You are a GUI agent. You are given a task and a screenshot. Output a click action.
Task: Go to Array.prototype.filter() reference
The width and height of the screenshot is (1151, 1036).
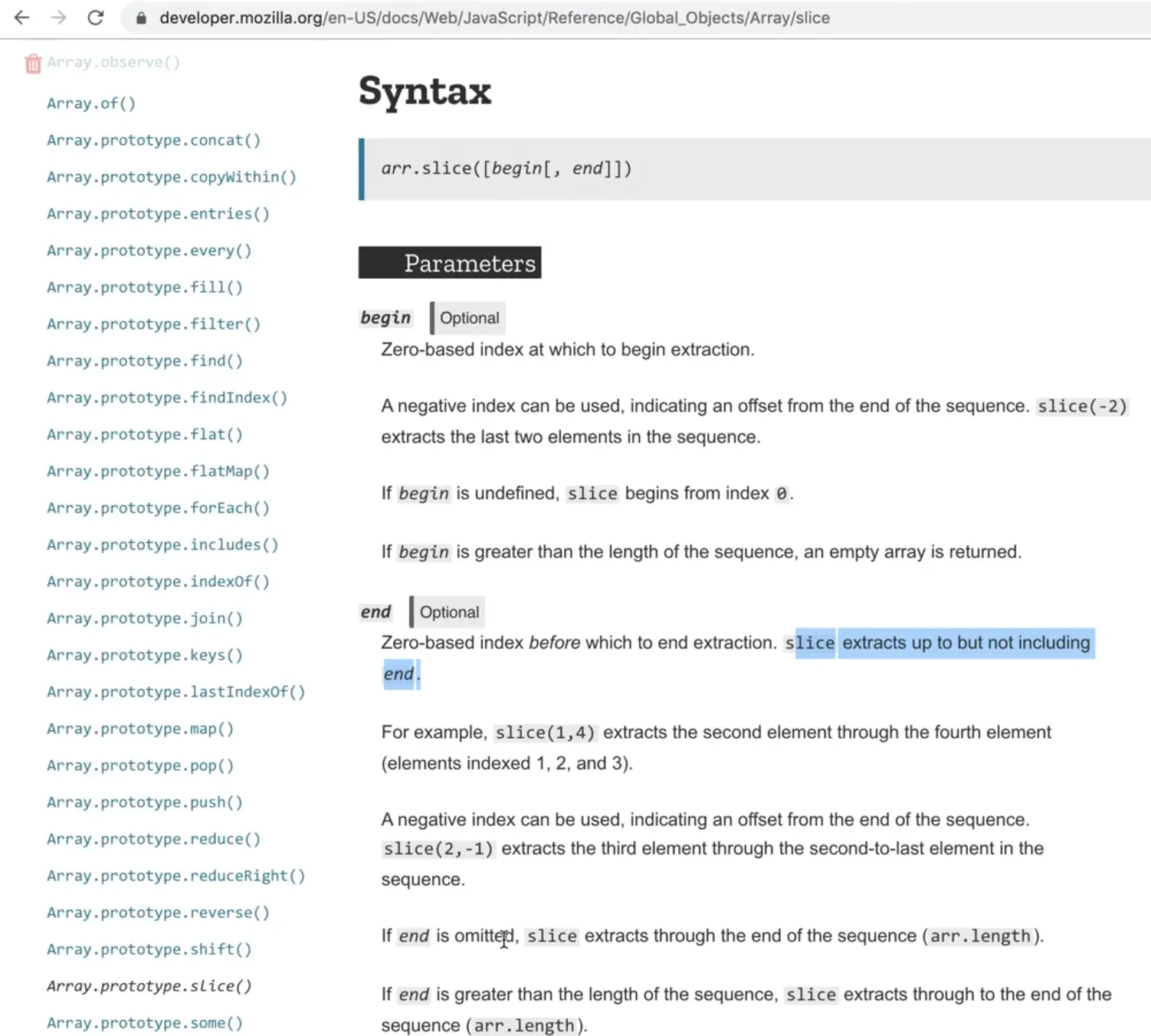click(x=153, y=324)
